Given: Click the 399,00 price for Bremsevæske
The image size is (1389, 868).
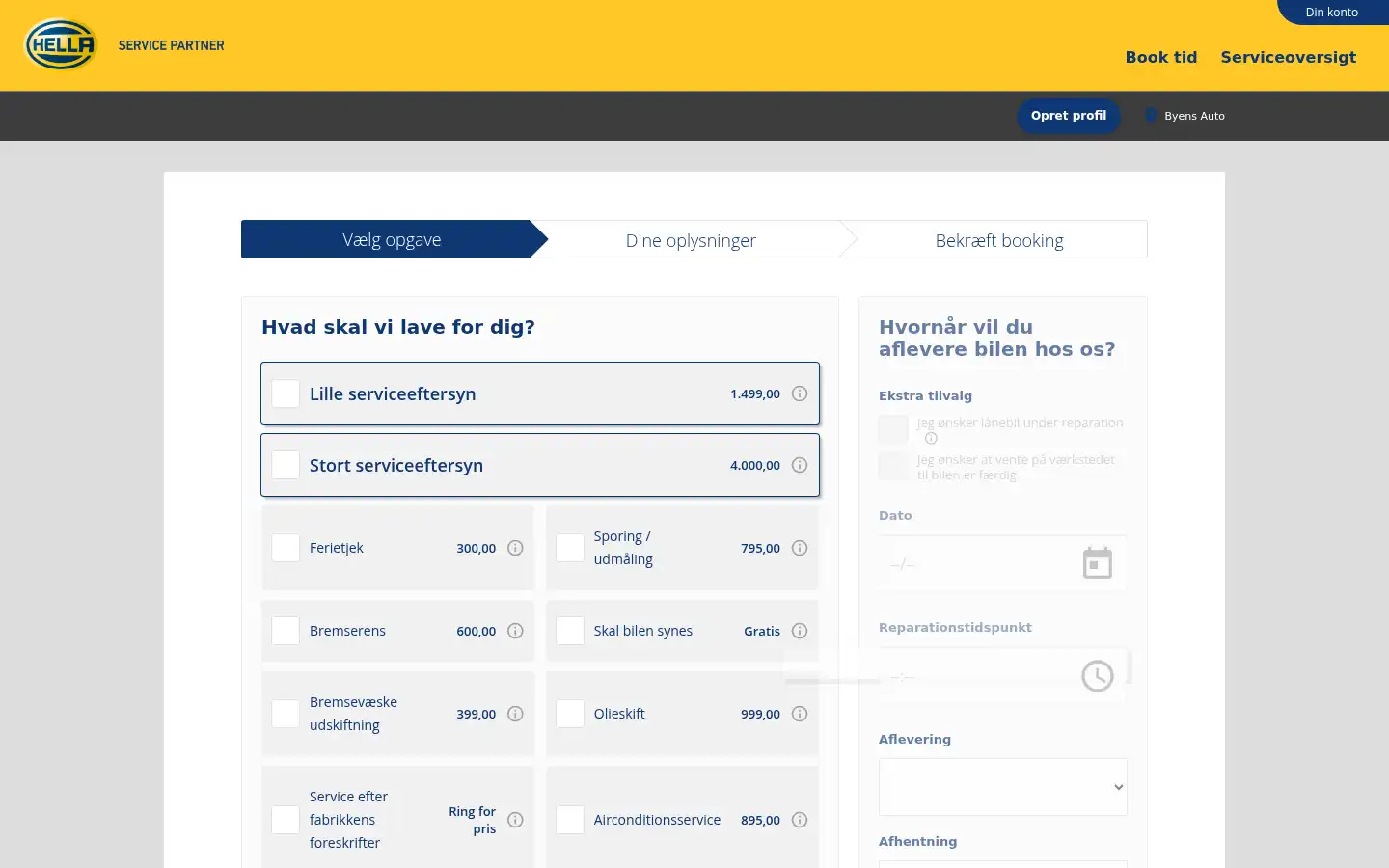Looking at the screenshot, I should [477, 714].
